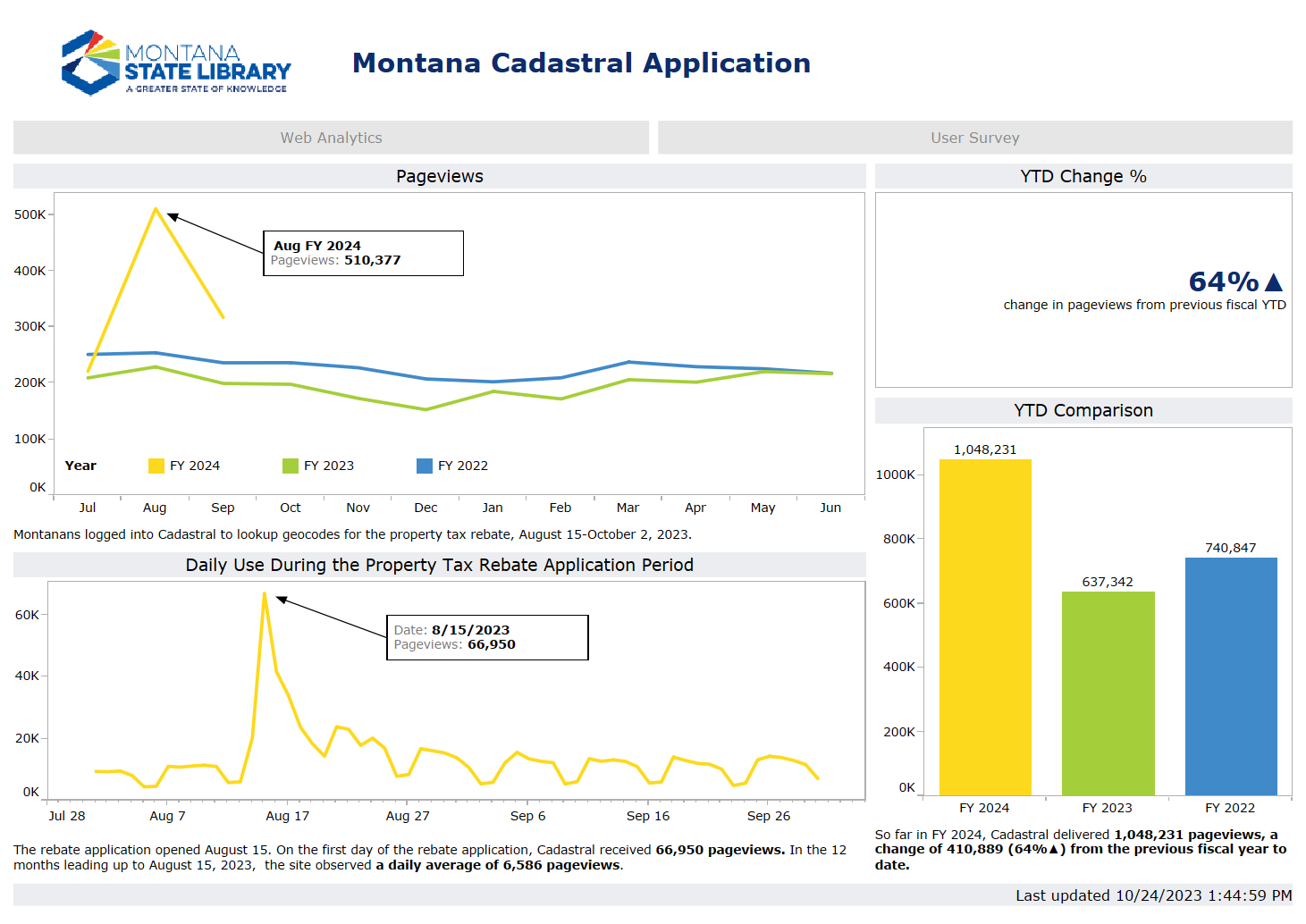Expand the YTD Change % panel header
Image resolution: width=1306 pixels, height=924 pixels.
pyautogui.click(x=1083, y=176)
